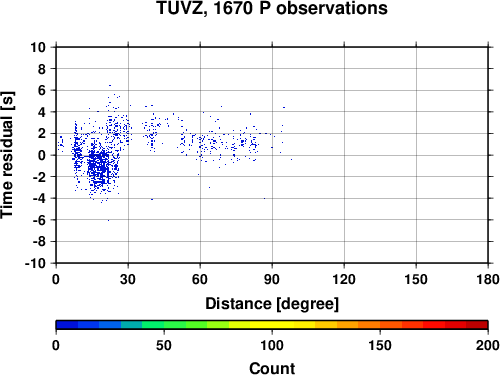Click the x-axis tick label '30'
500x375 pixels.
128,279
